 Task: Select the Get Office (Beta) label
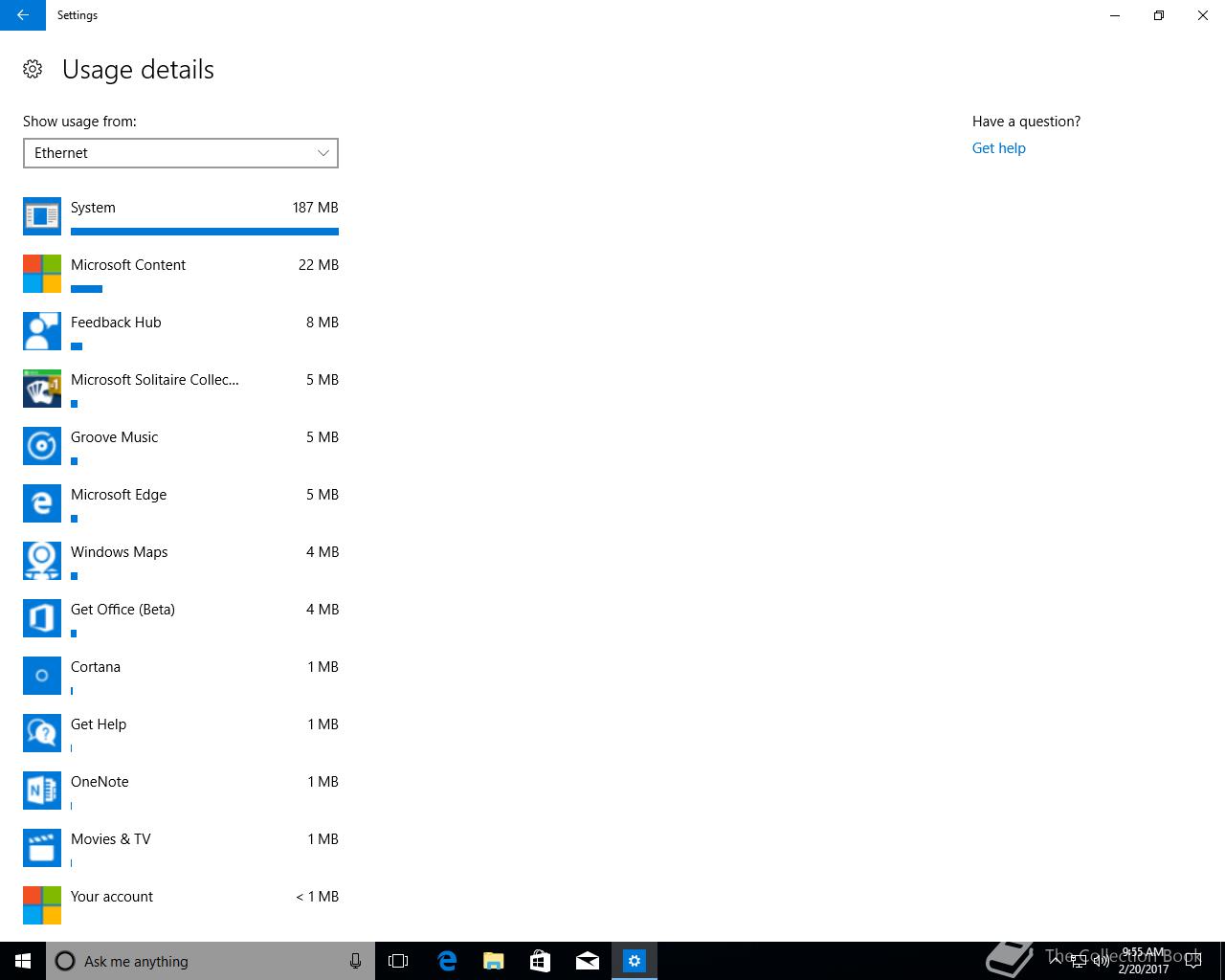click(x=122, y=610)
